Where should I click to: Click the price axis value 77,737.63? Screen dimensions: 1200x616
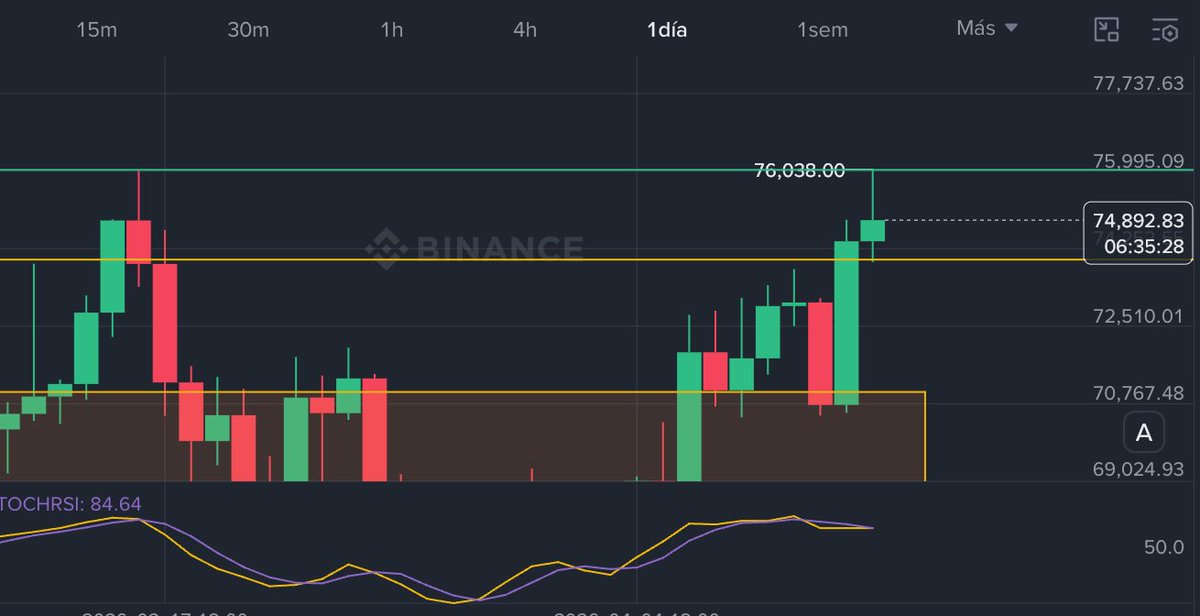[1138, 84]
